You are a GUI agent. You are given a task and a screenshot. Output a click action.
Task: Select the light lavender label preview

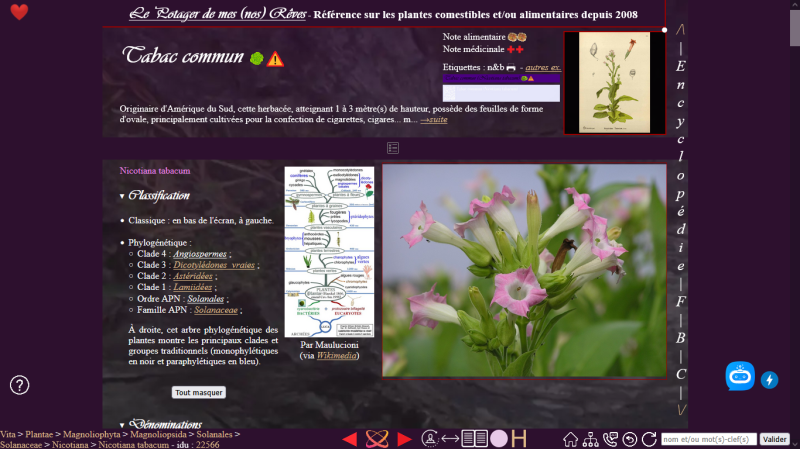pyautogui.click(x=501, y=93)
